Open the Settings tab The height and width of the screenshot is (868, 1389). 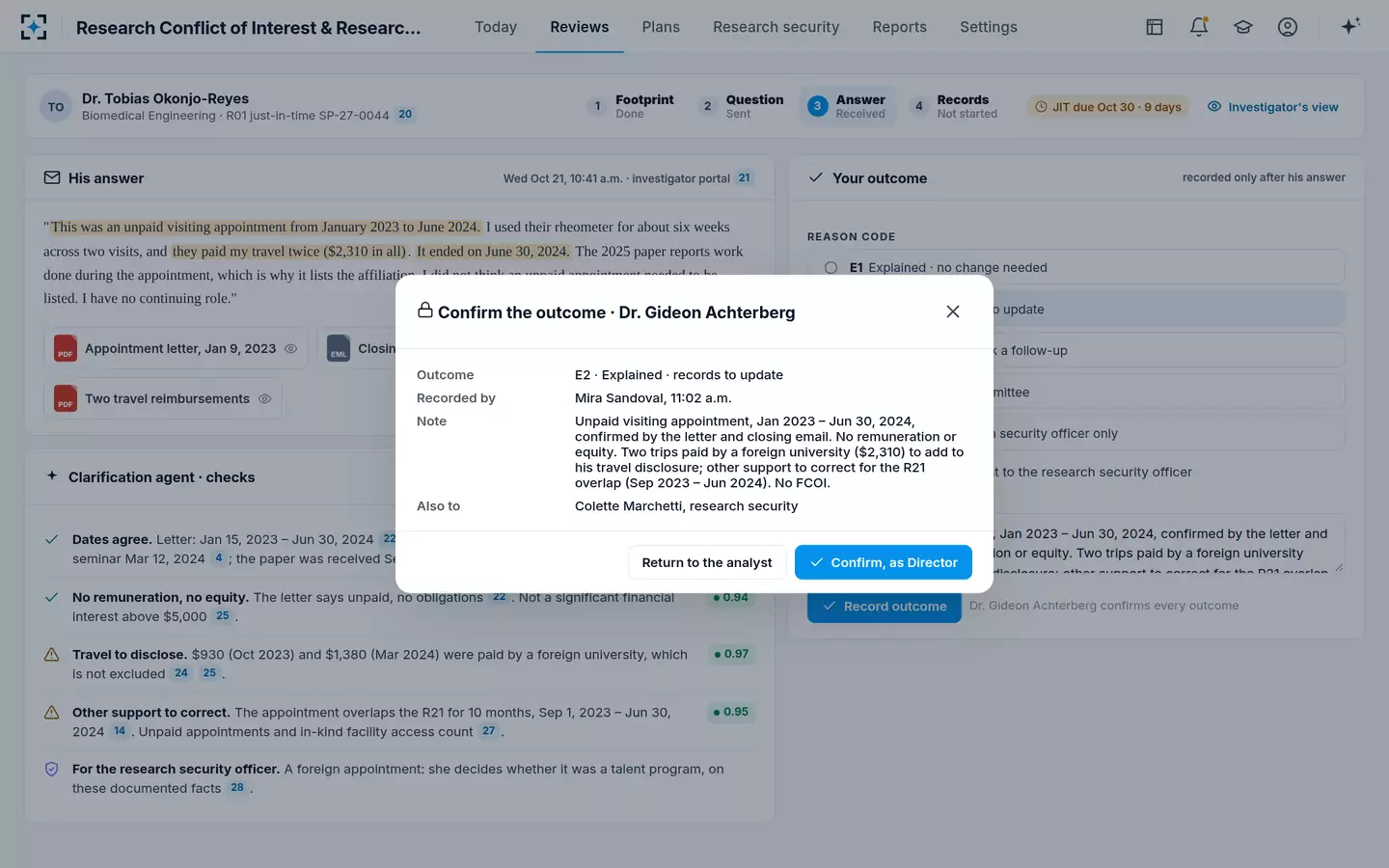(x=989, y=27)
